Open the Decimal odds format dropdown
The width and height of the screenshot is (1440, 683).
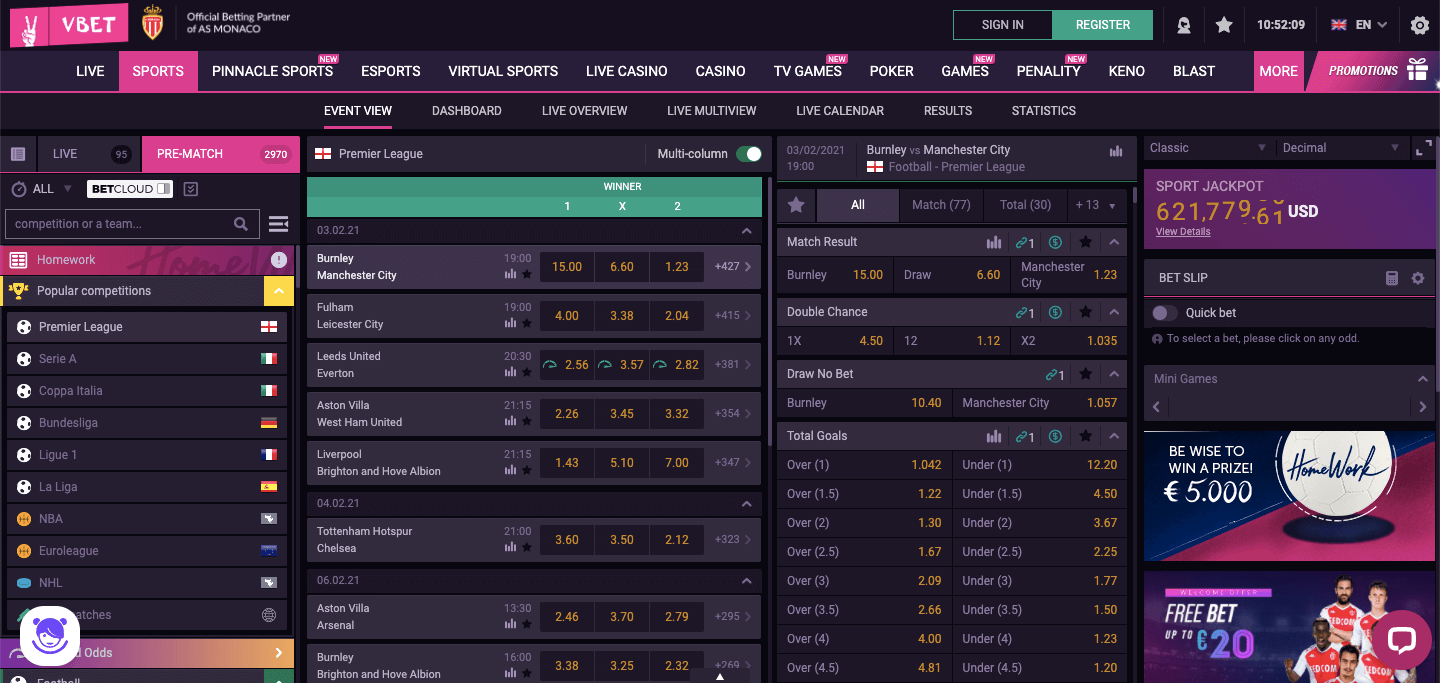coord(1340,148)
